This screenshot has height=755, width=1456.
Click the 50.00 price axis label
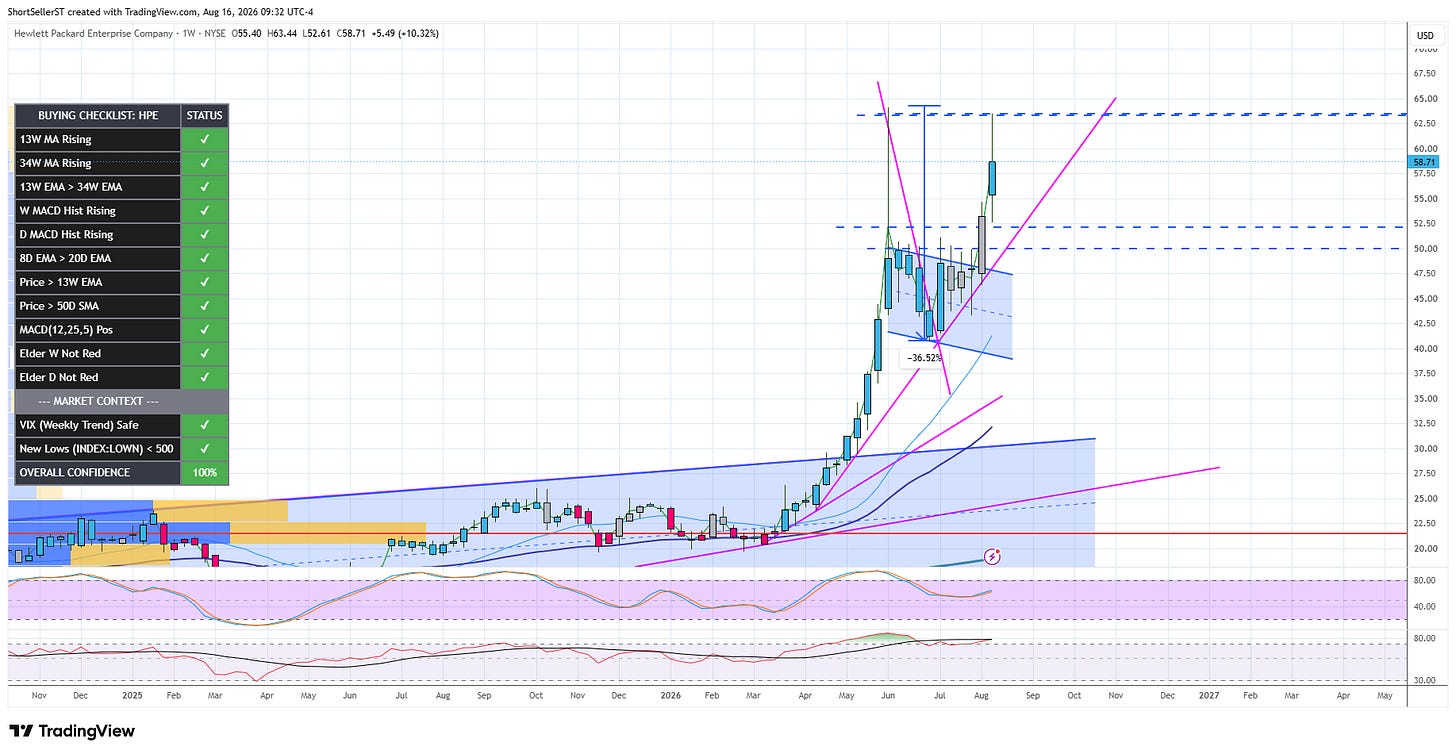coord(1425,248)
